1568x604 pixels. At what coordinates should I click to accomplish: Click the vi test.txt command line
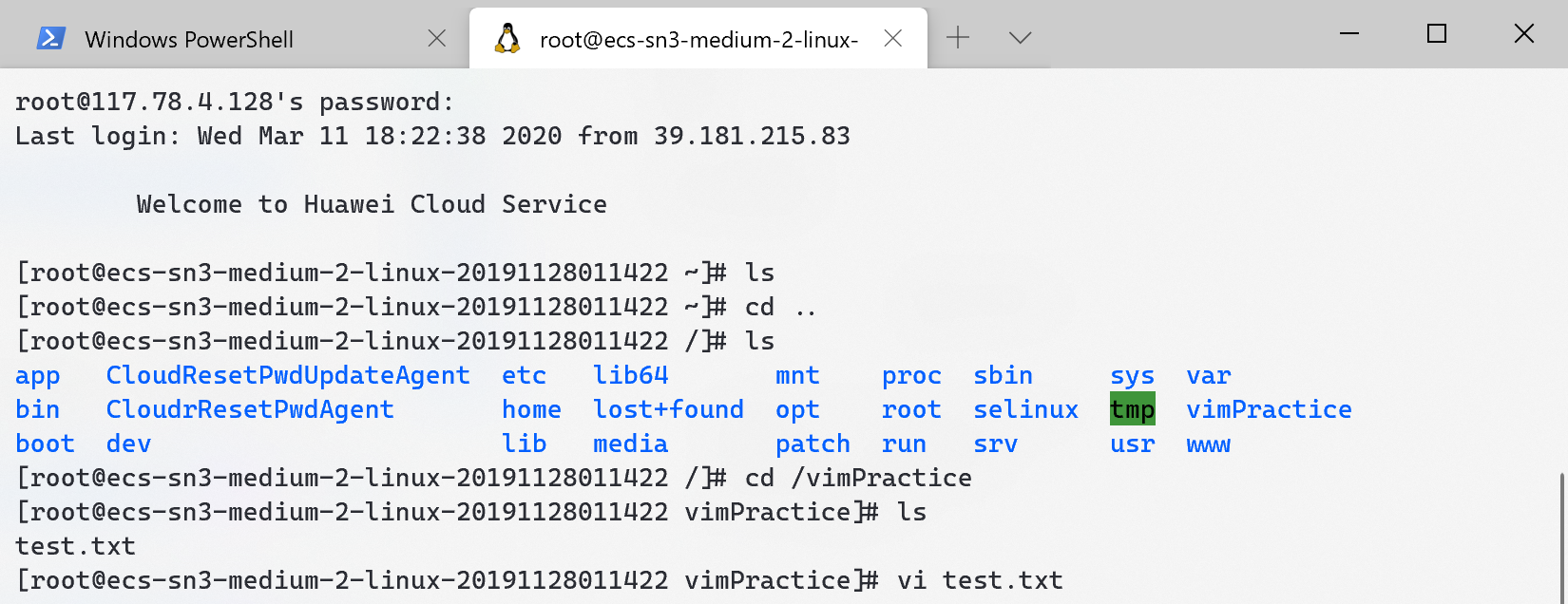point(540,580)
